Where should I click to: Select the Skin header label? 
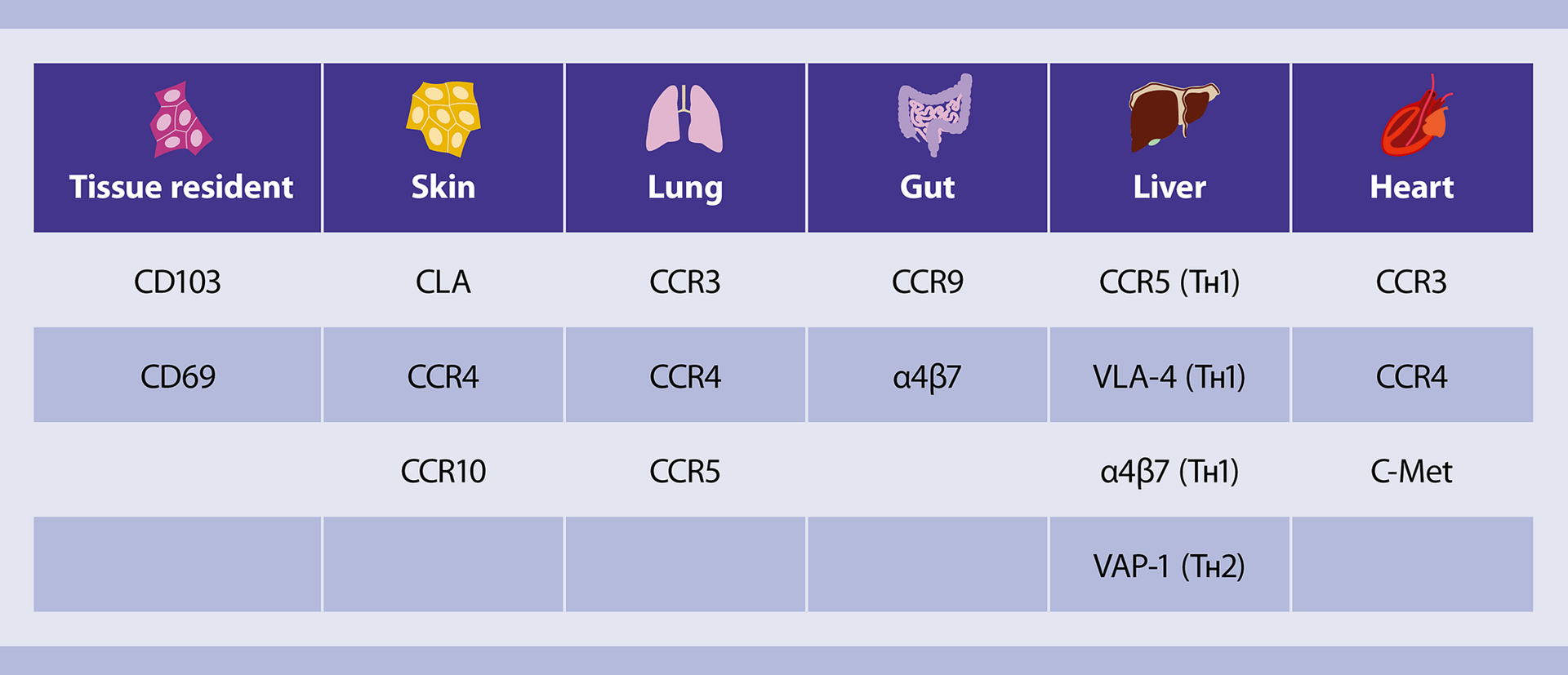click(443, 188)
